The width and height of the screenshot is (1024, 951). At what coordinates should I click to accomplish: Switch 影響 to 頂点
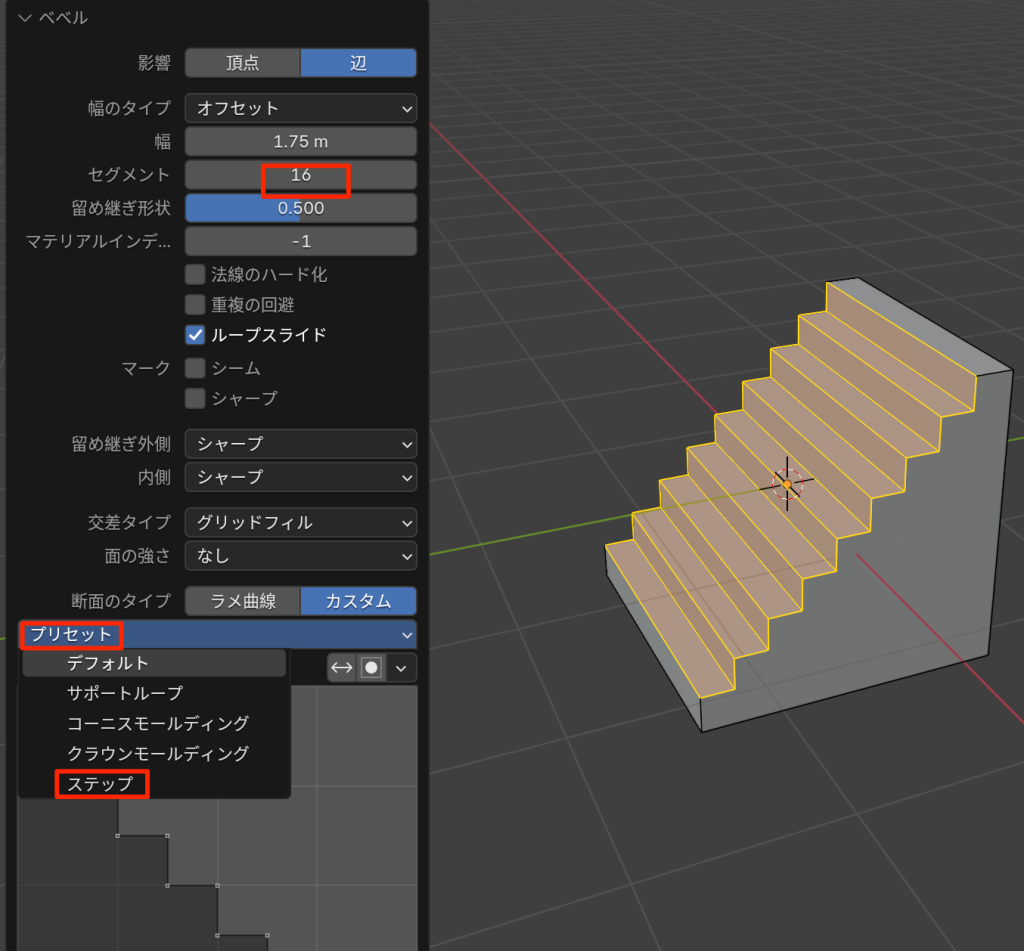pyautogui.click(x=242, y=63)
